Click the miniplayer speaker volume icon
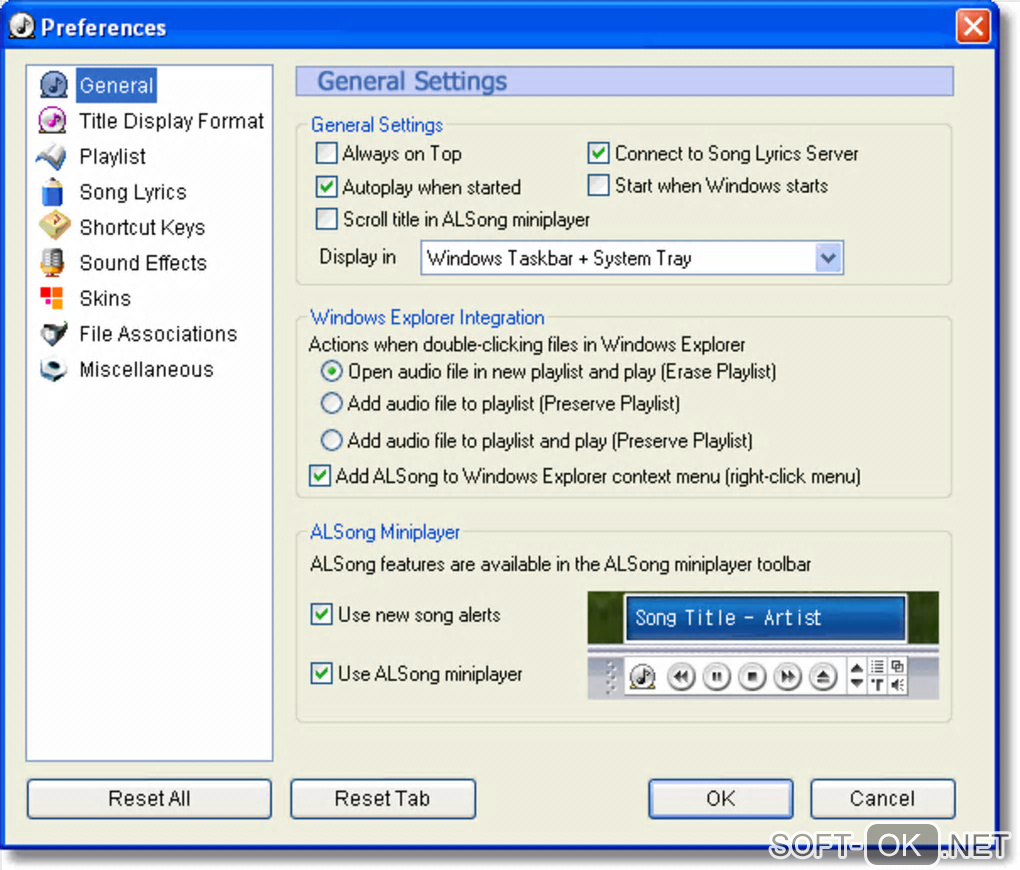The height and width of the screenshot is (870, 1020). [897, 685]
